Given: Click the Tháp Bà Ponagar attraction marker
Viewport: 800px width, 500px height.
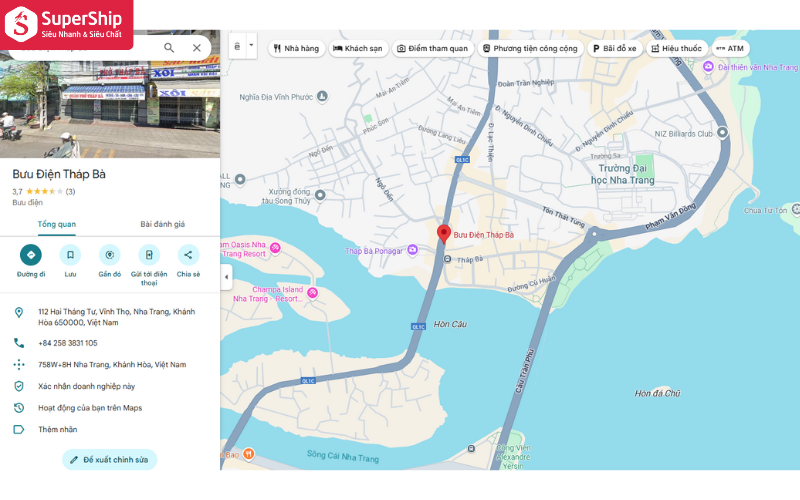Looking at the screenshot, I should (x=412, y=249).
